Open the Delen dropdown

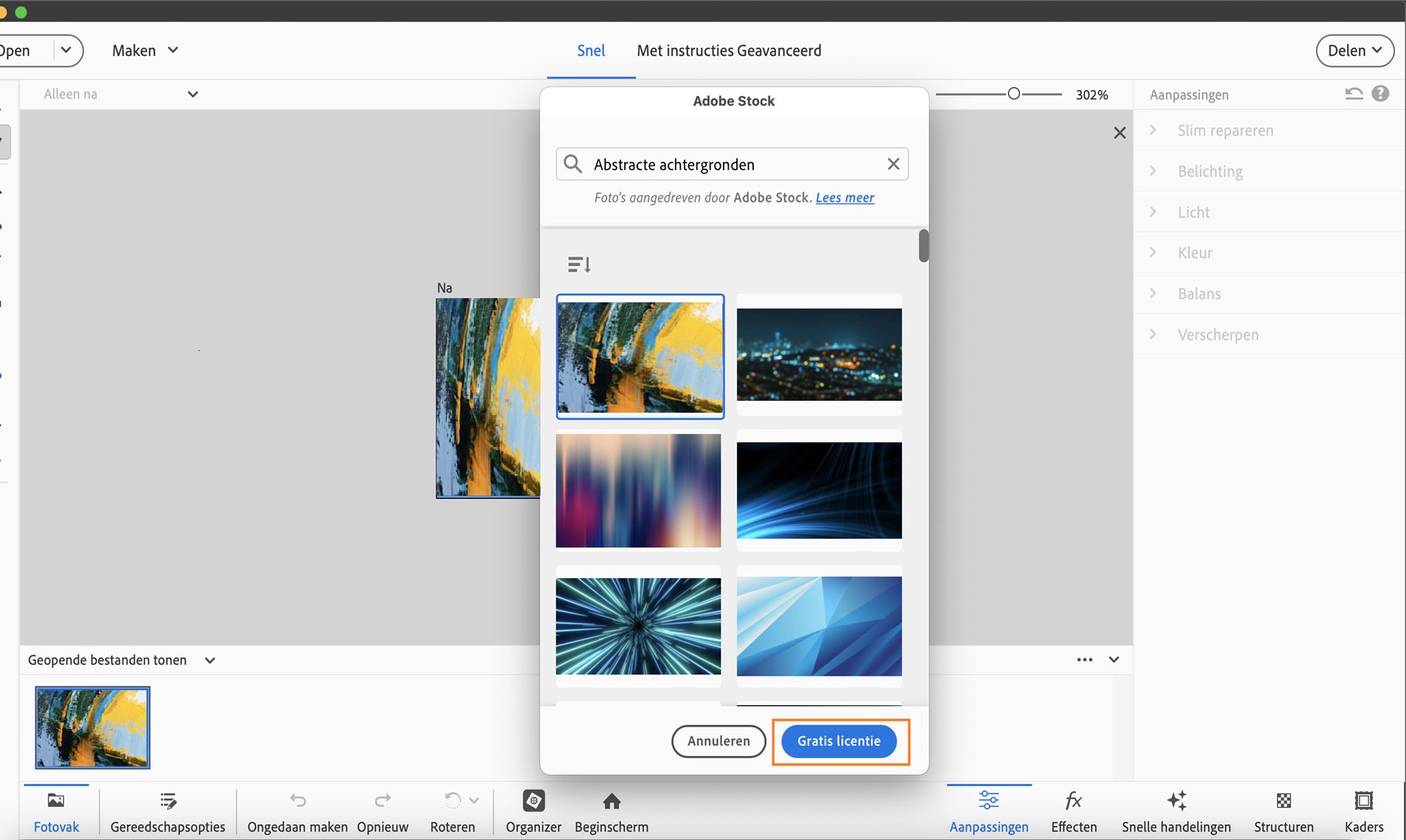1354,50
